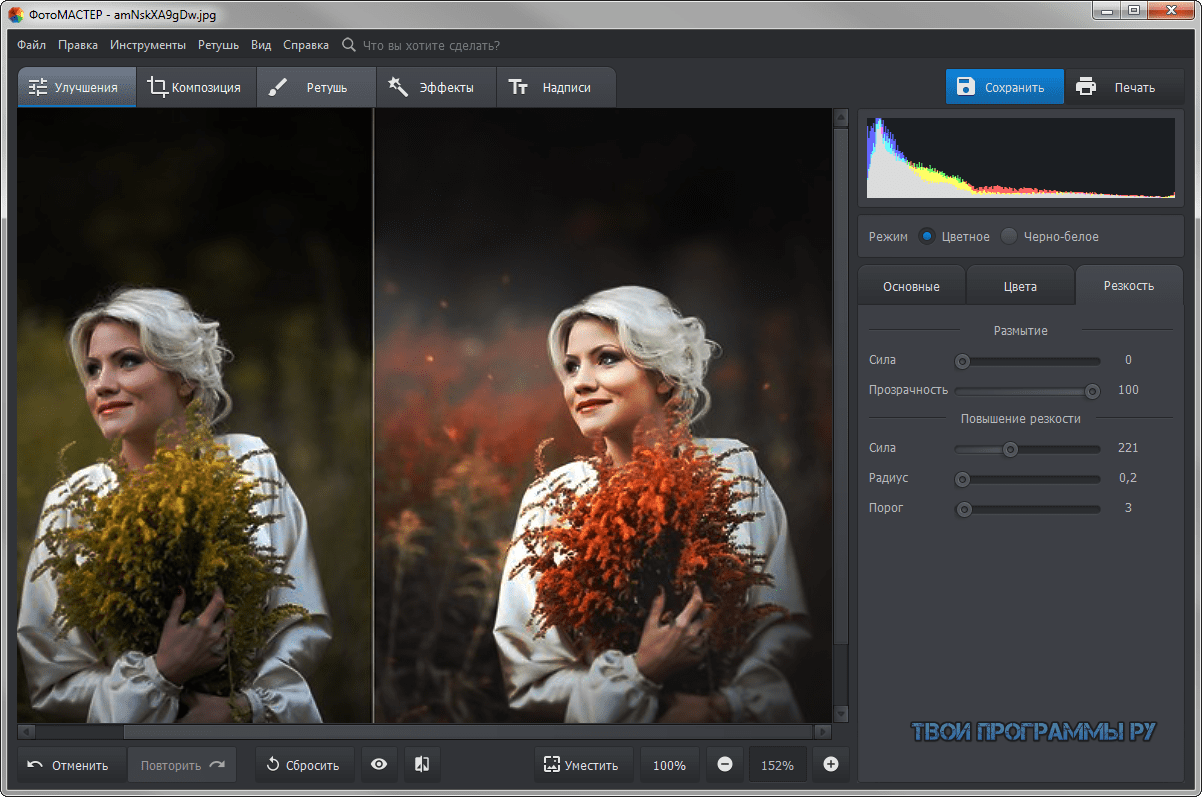The height and width of the screenshot is (797, 1202).
Task: Click the threshold value 3
Action: pyautogui.click(x=1128, y=508)
